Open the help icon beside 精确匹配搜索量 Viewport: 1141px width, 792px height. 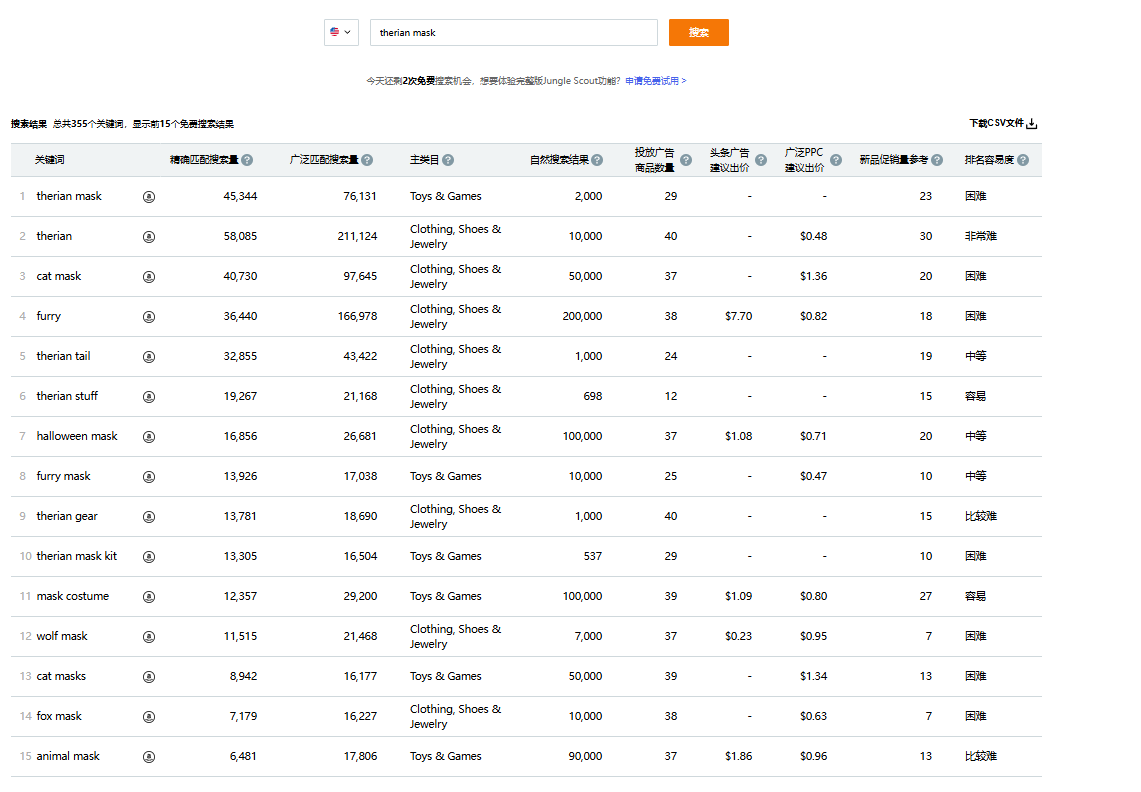click(x=247, y=160)
